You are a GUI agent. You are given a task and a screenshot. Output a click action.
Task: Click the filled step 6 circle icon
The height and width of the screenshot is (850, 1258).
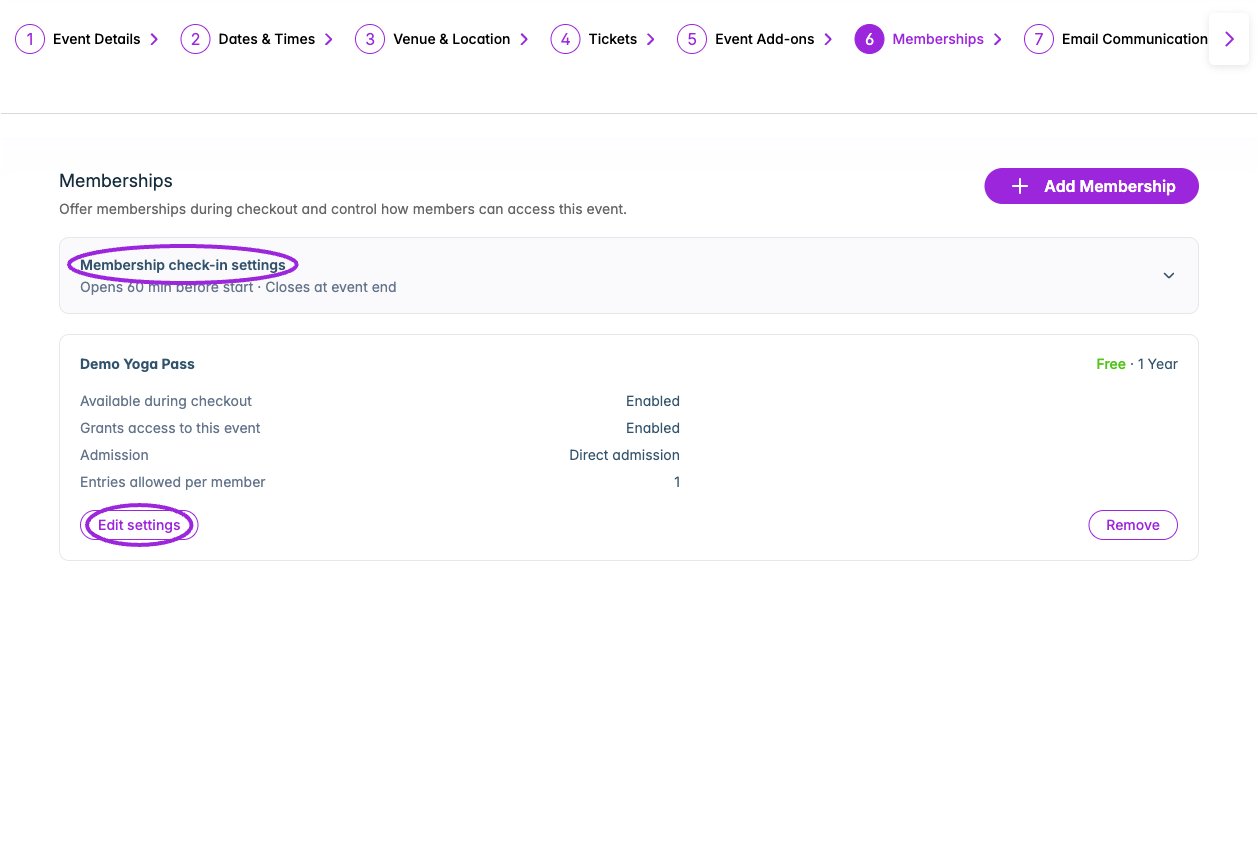click(869, 39)
